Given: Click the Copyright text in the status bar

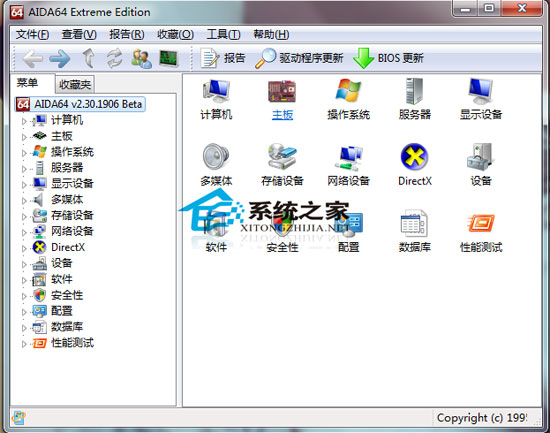Looking at the screenshot, I should pos(482,418).
